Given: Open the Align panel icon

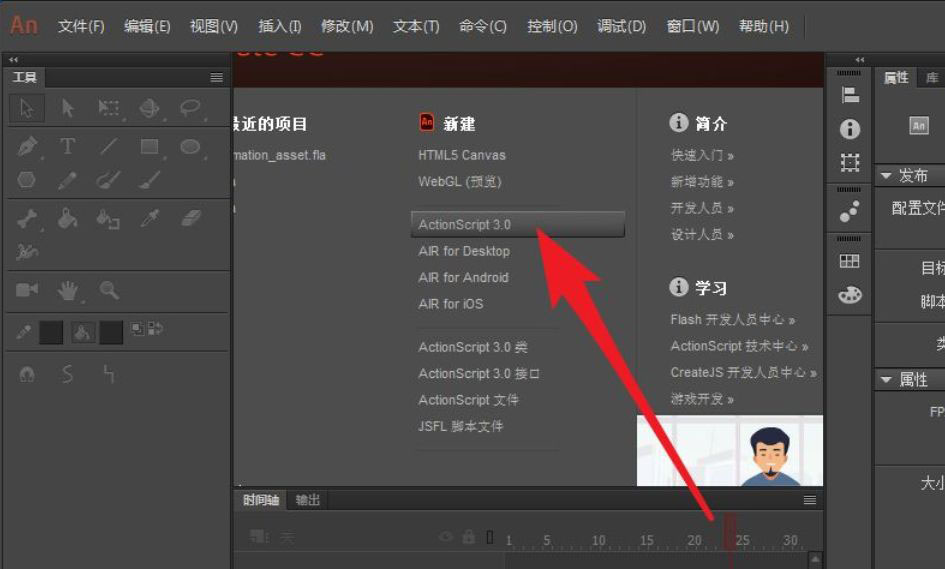Looking at the screenshot, I should (850, 95).
